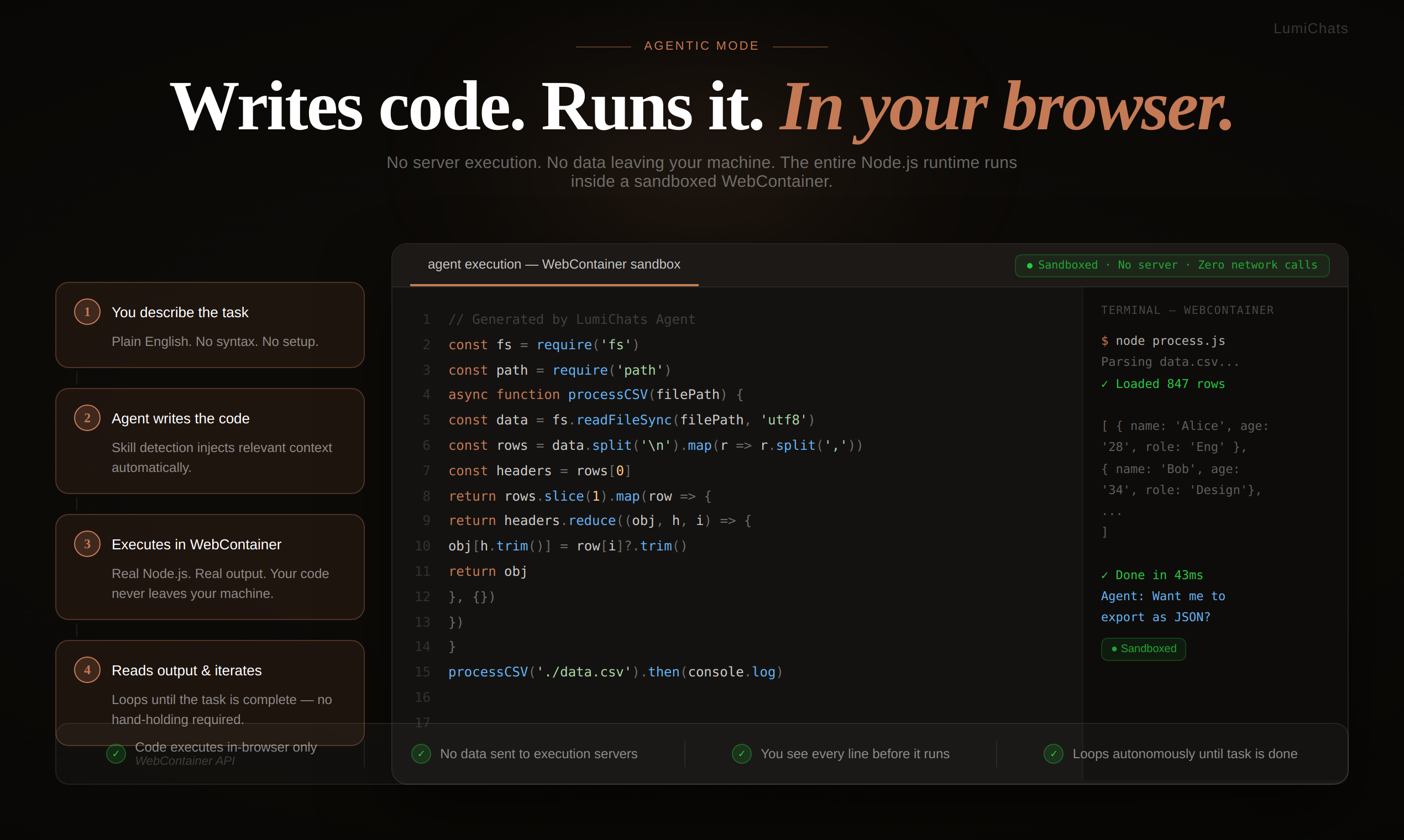This screenshot has height=840, width=1404.
Task: Click checkmark beside 'Code executes in-browser only'
Action: [x=116, y=754]
